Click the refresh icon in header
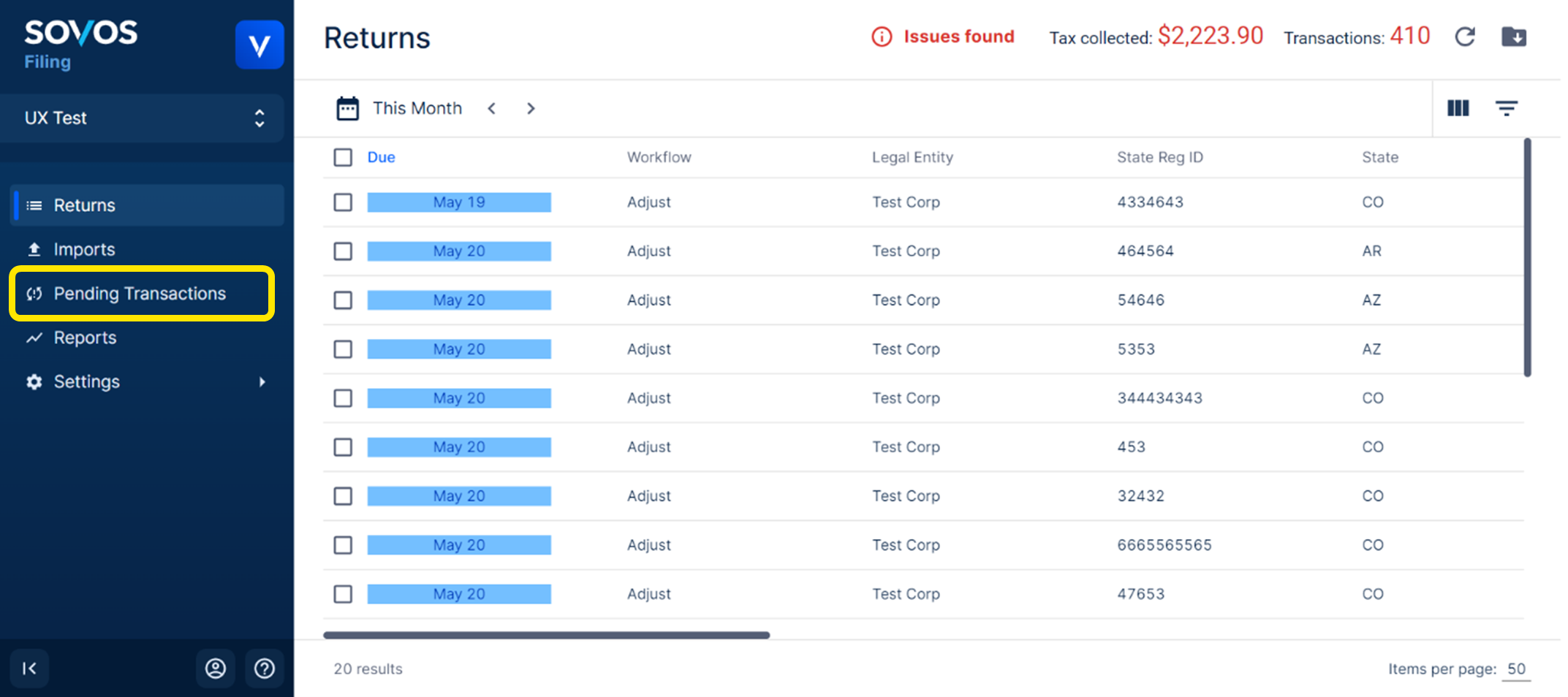Screen dimensions: 1568x697 pos(1464,37)
